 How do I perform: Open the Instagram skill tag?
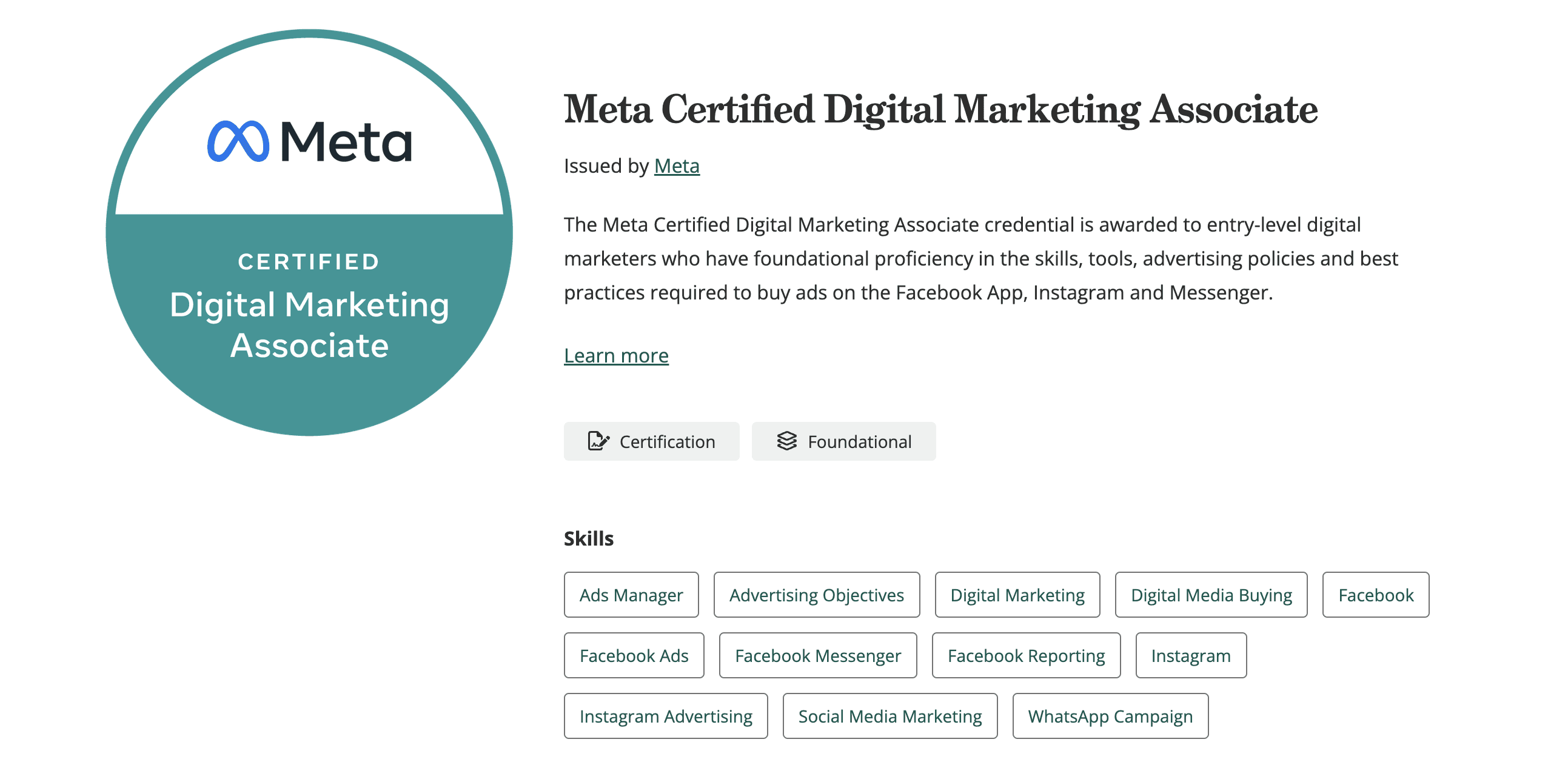click(x=1191, y=655)
